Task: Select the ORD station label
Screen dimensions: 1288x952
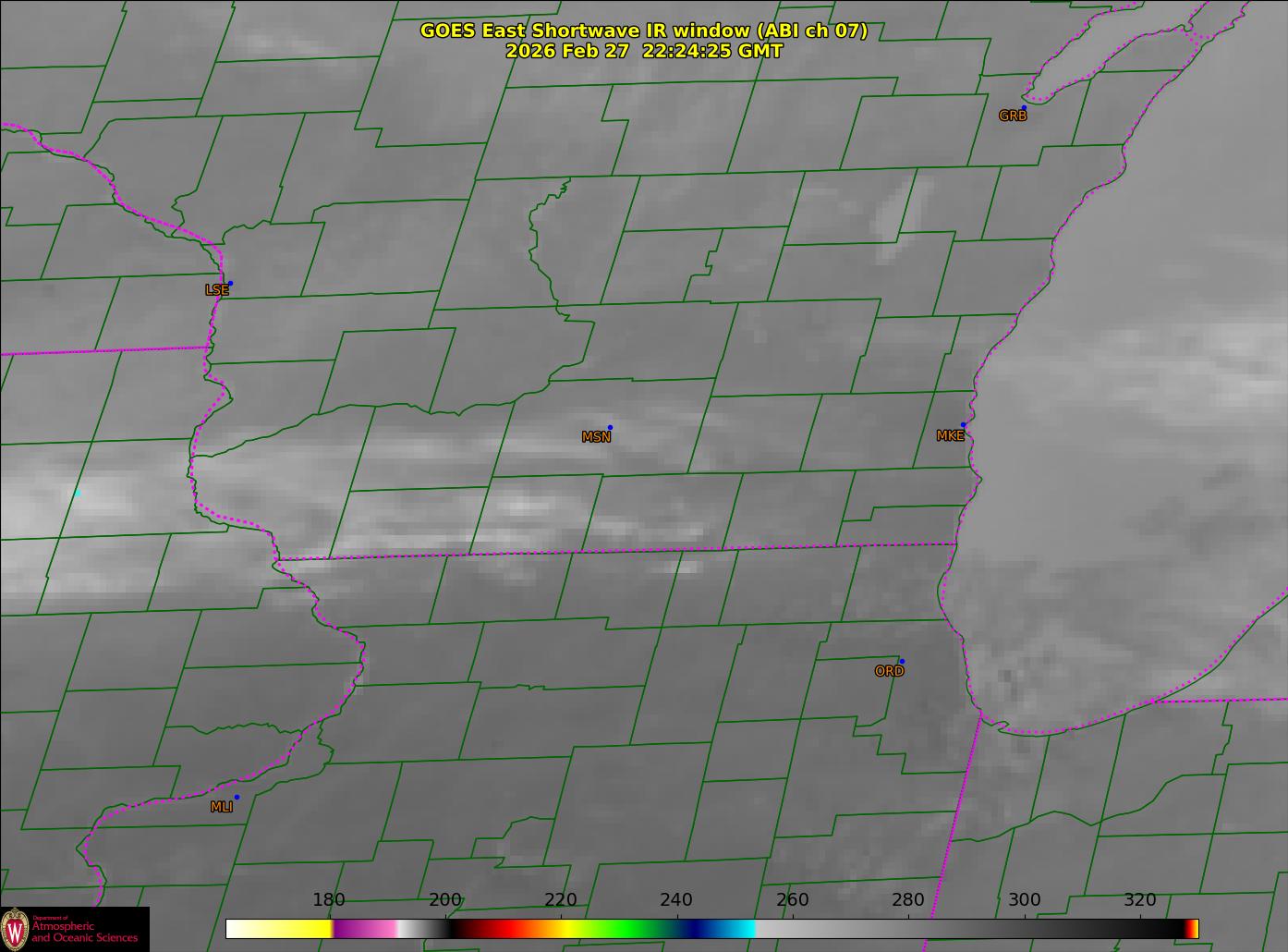Action: tap(889, 671)
